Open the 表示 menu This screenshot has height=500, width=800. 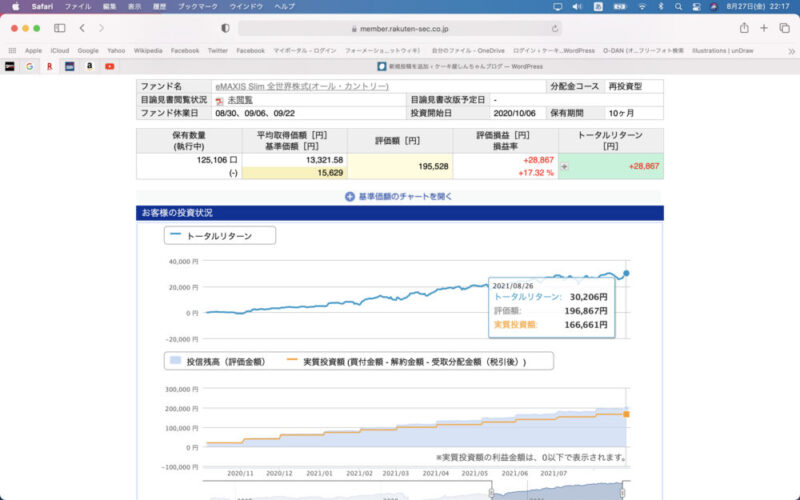(134, 7)
